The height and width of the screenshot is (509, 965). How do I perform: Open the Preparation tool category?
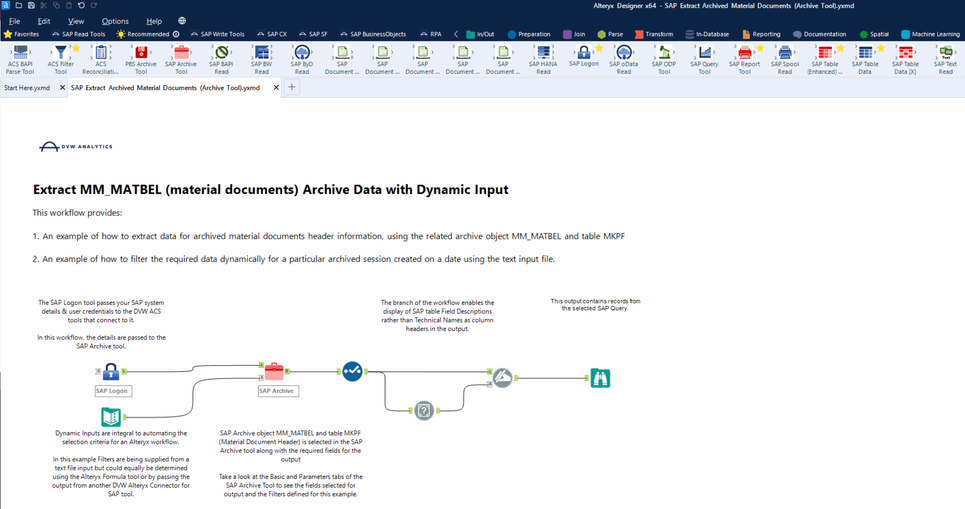click(529, 34)
